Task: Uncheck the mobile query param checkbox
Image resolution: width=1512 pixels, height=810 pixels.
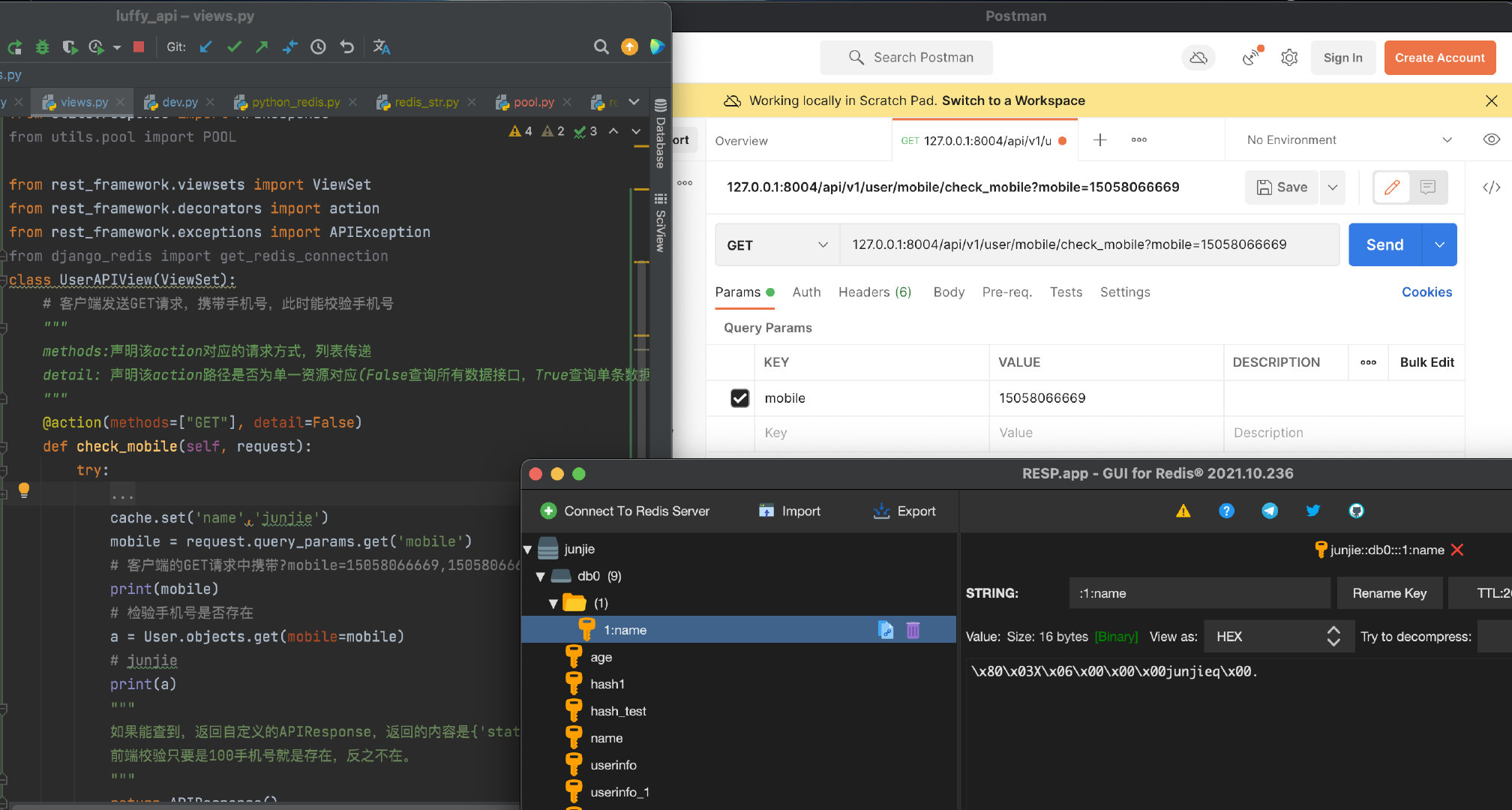Action: tap(739, 398)
